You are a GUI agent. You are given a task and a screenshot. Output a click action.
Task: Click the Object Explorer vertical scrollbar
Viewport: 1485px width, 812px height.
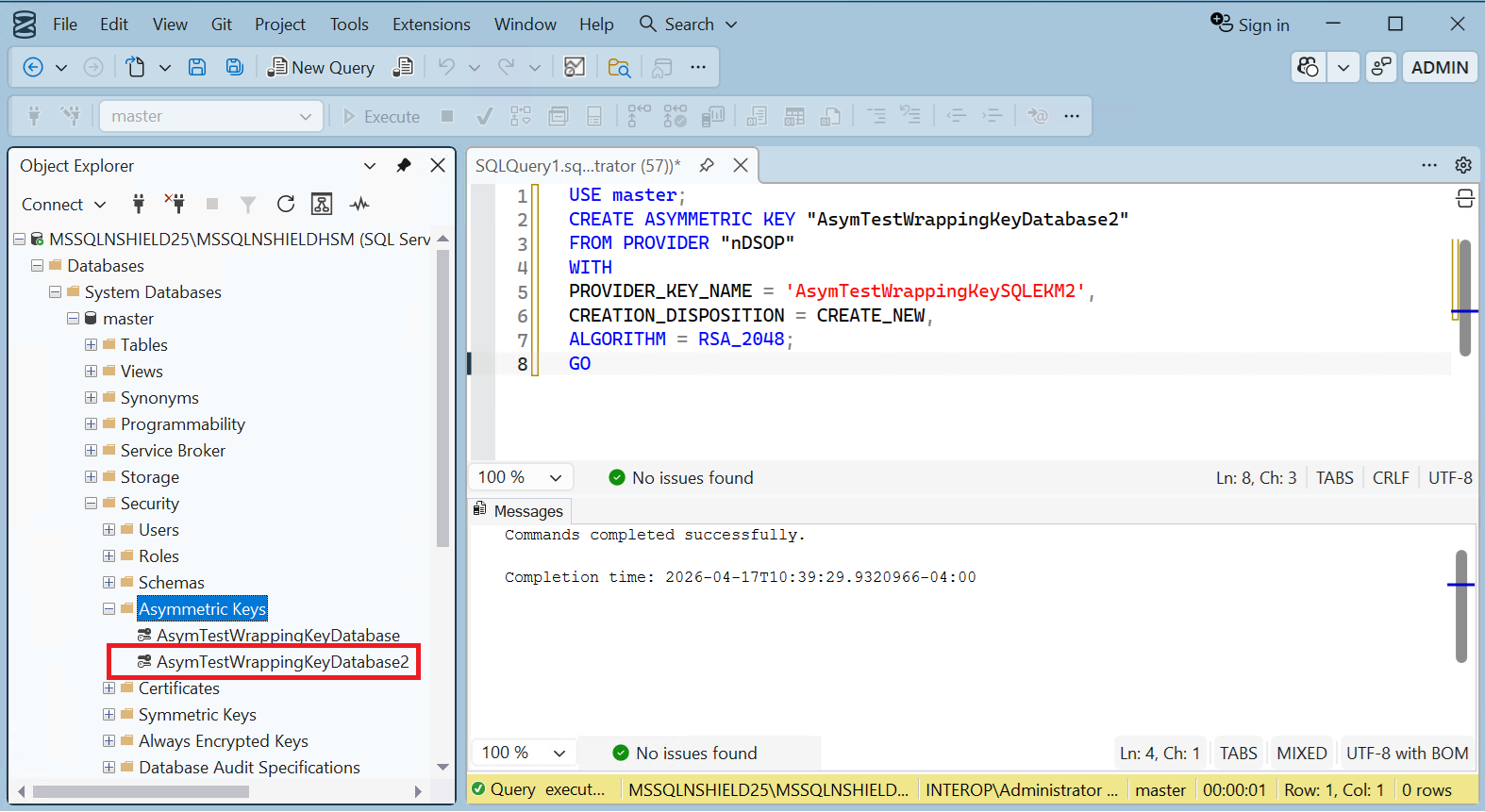coord(442,399)
